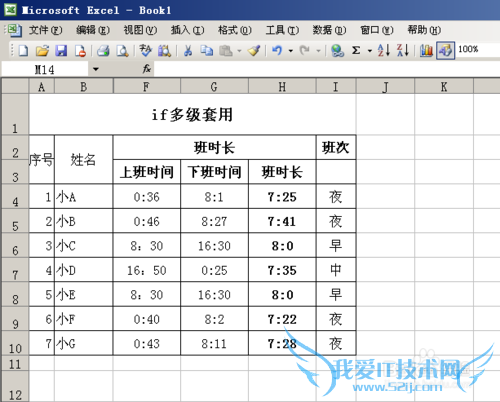Select the 上班时间 header cell

coord(147,172)
